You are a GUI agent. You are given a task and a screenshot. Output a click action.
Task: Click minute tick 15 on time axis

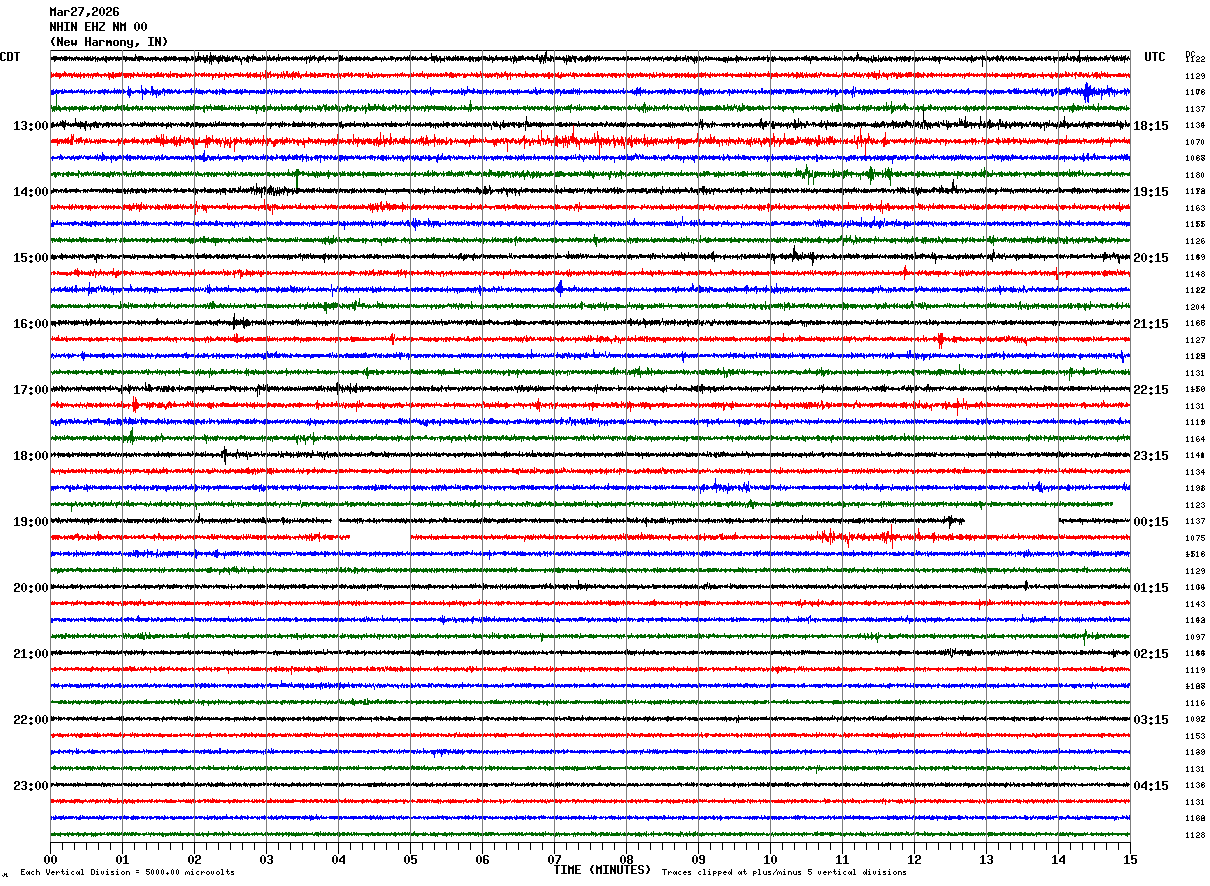[1130, 859]
